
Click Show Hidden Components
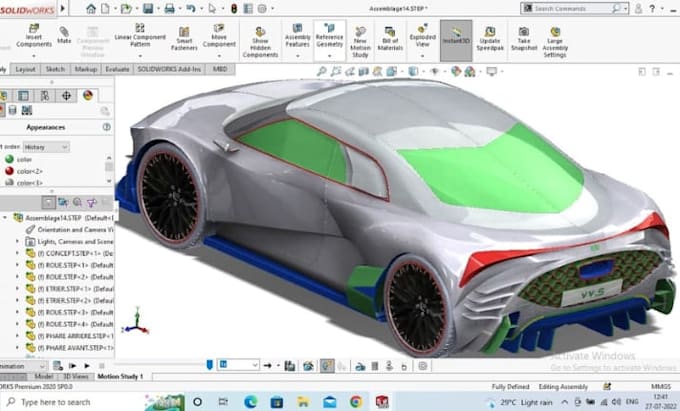pos(260,42)
